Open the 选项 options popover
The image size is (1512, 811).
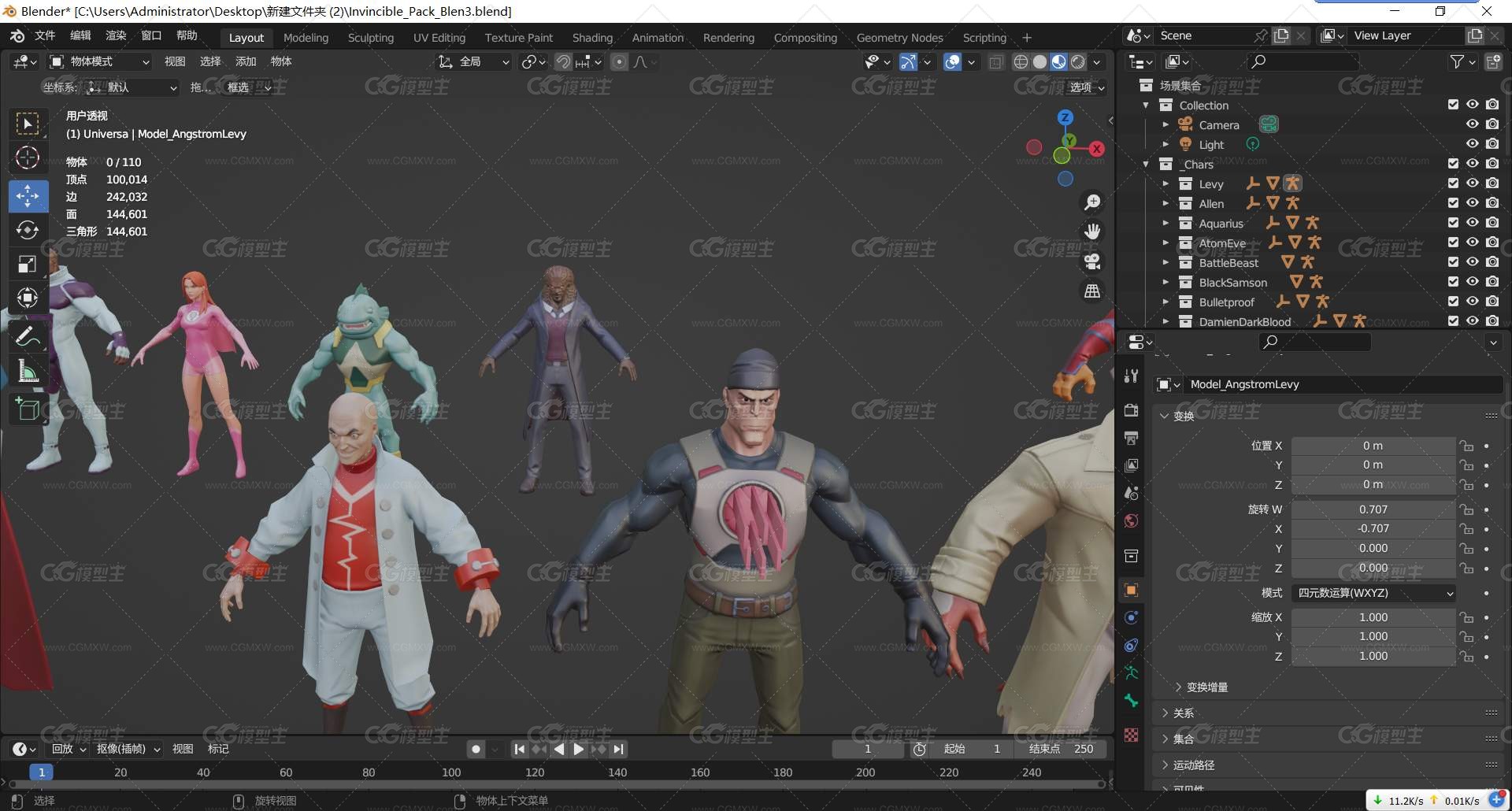tap(1087, 87)
